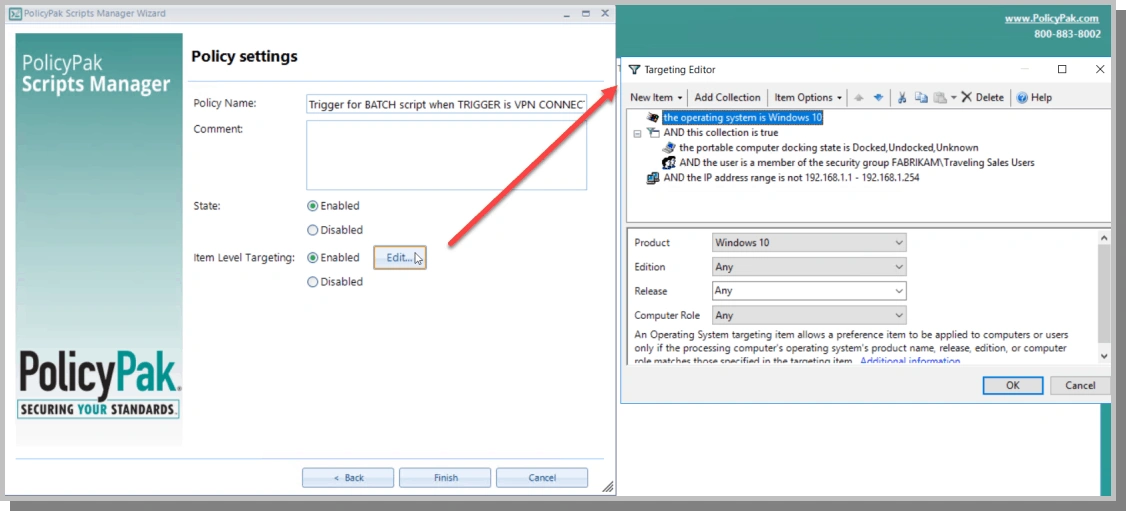Screen dimensions: 1136x521
Task: Click the Back button in the wizard
Action: tap(348, 478)
